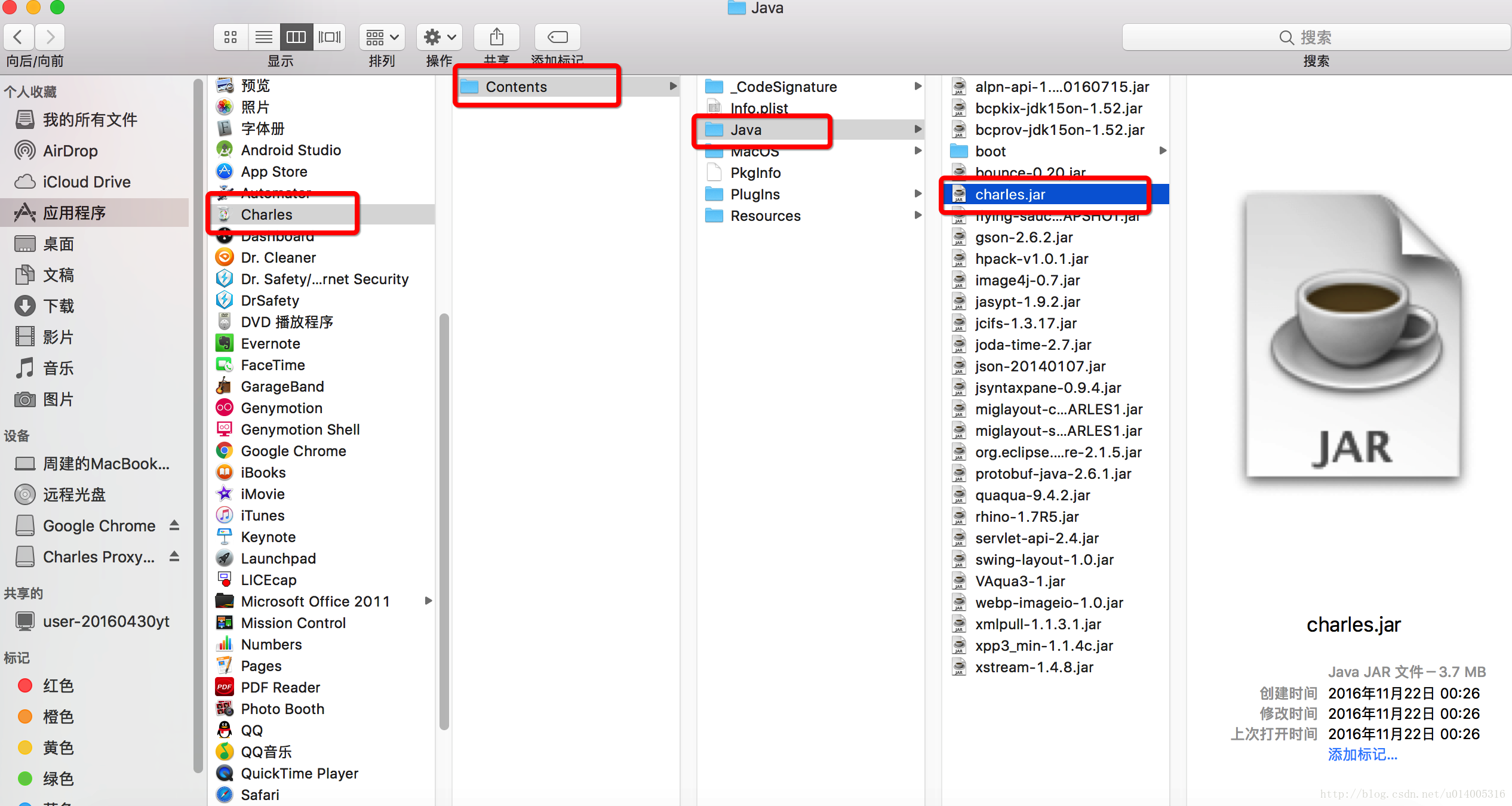Screen dimensions: 1512x806
Task: Select rhino-1.7R5.jar file
Action: click(x=1056, y=516)
